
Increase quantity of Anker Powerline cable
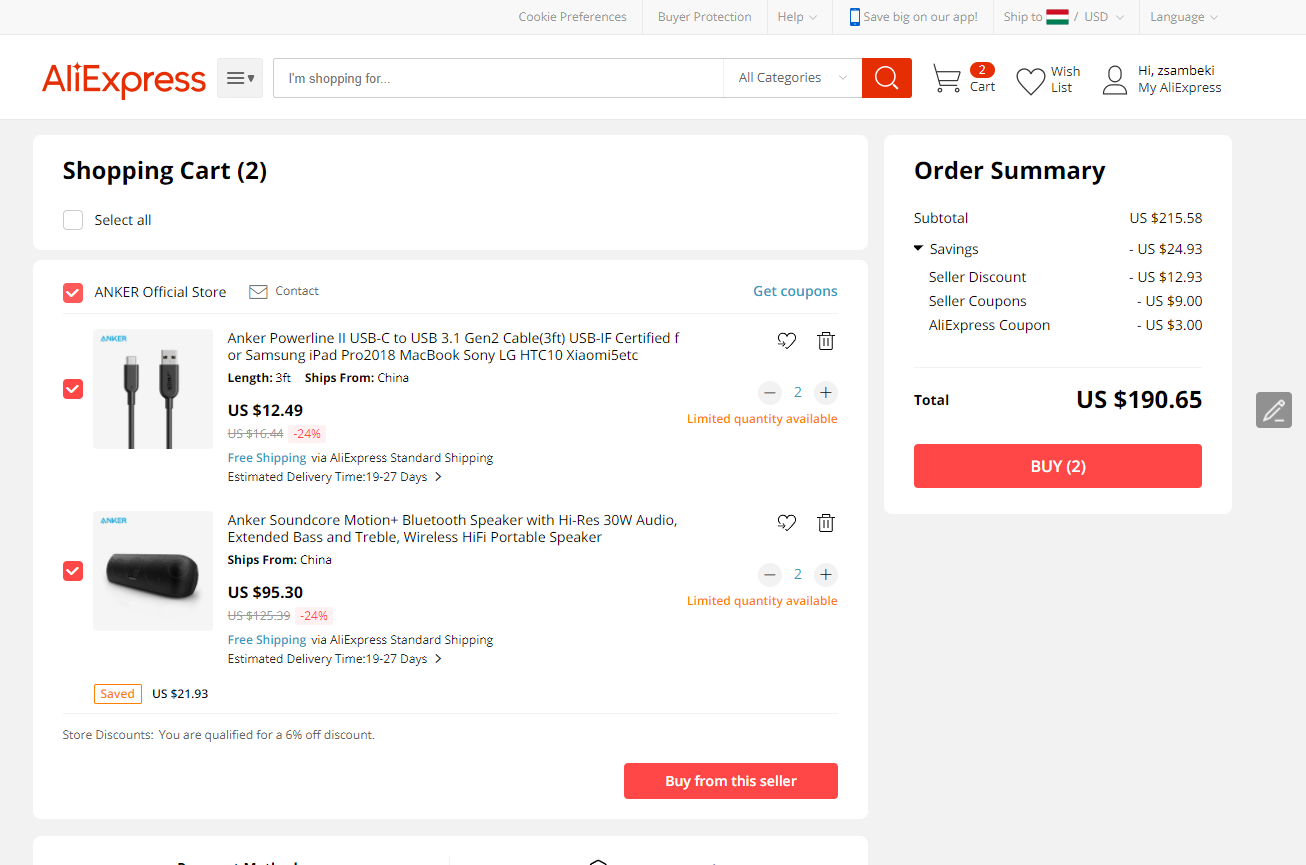(x=825, y=392)
